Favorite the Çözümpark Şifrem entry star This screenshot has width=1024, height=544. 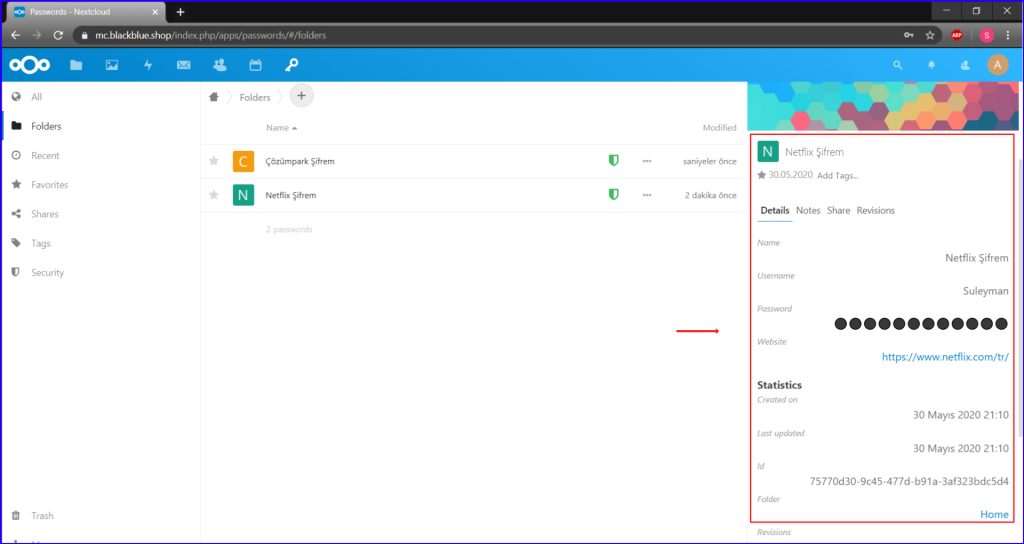(x=214, y=161)
